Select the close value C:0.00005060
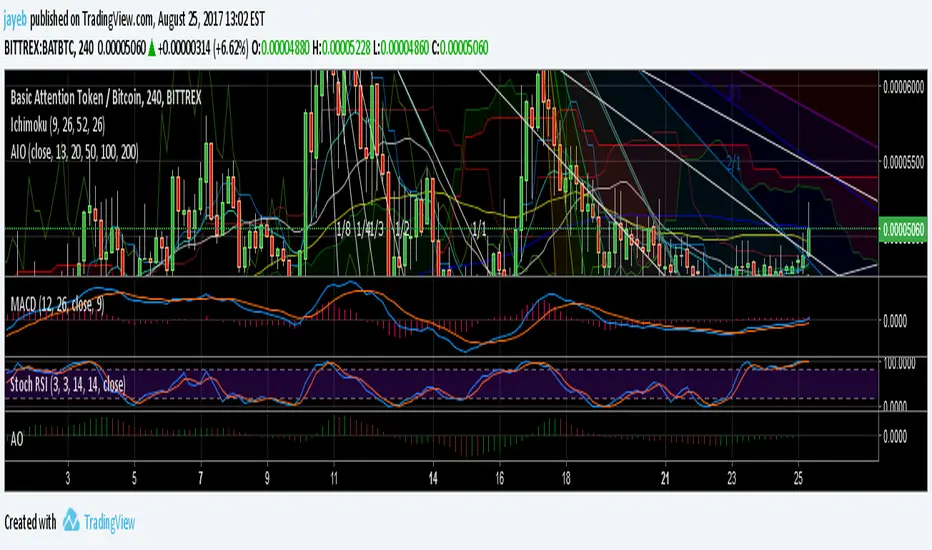Image resolution: width=932 pixels, height=550 pixels. (x=459, y=48)
